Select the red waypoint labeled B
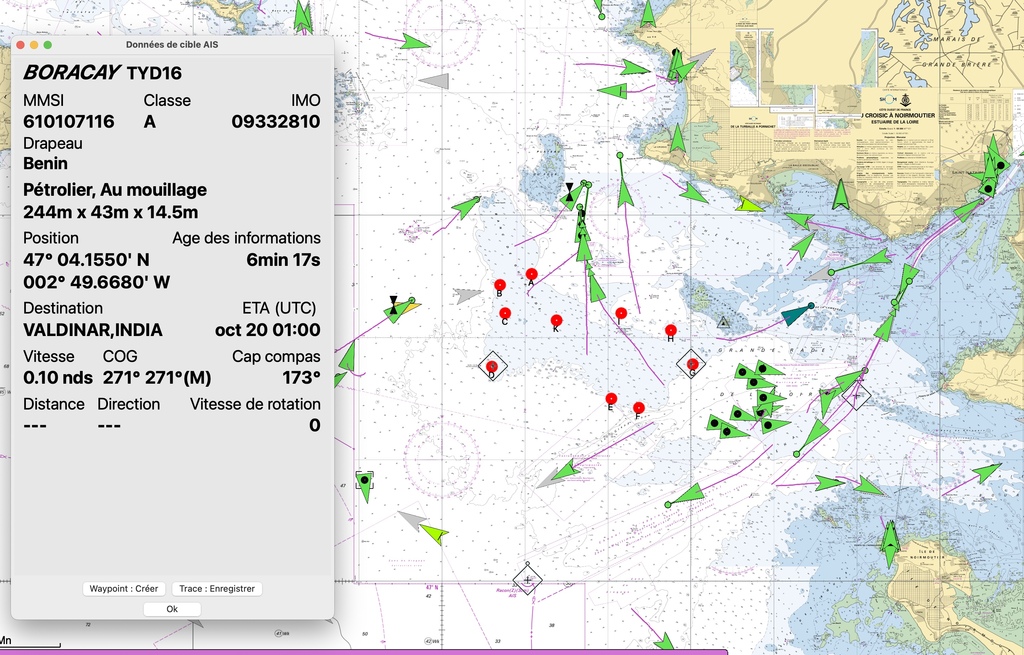Screen dimensions: 1024x655 pos(499,284)
